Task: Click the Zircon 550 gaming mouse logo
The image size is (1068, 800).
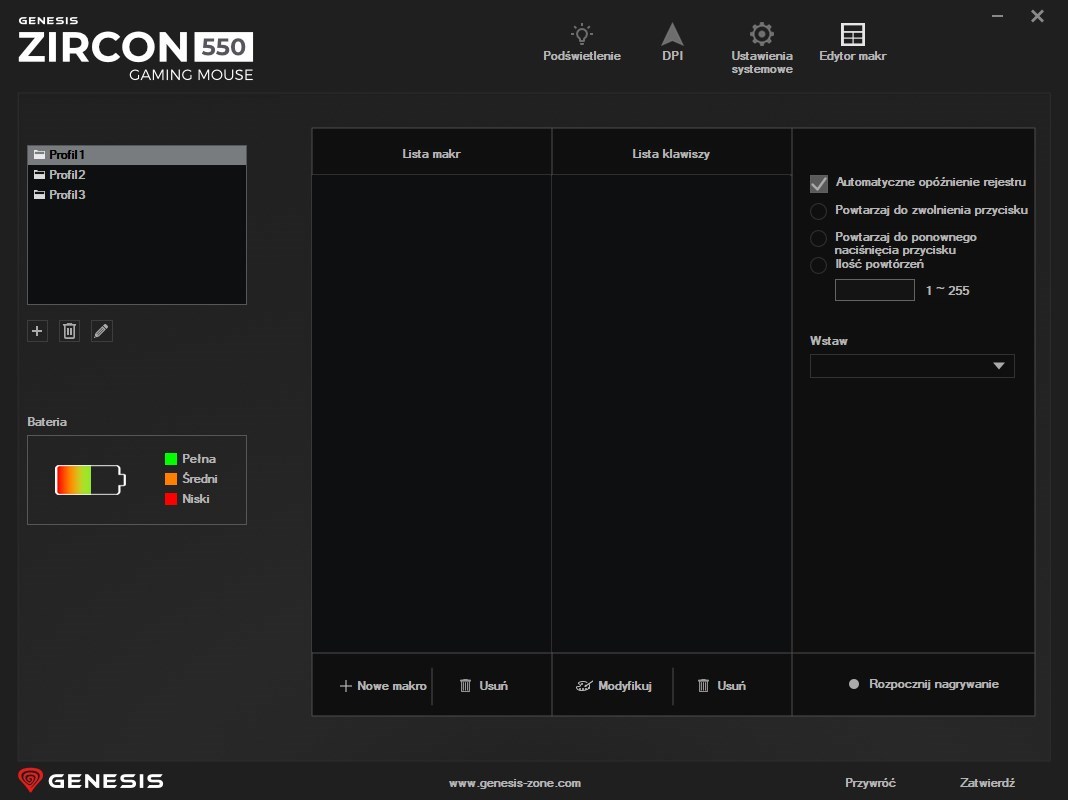Action: (x=136, y=49)
